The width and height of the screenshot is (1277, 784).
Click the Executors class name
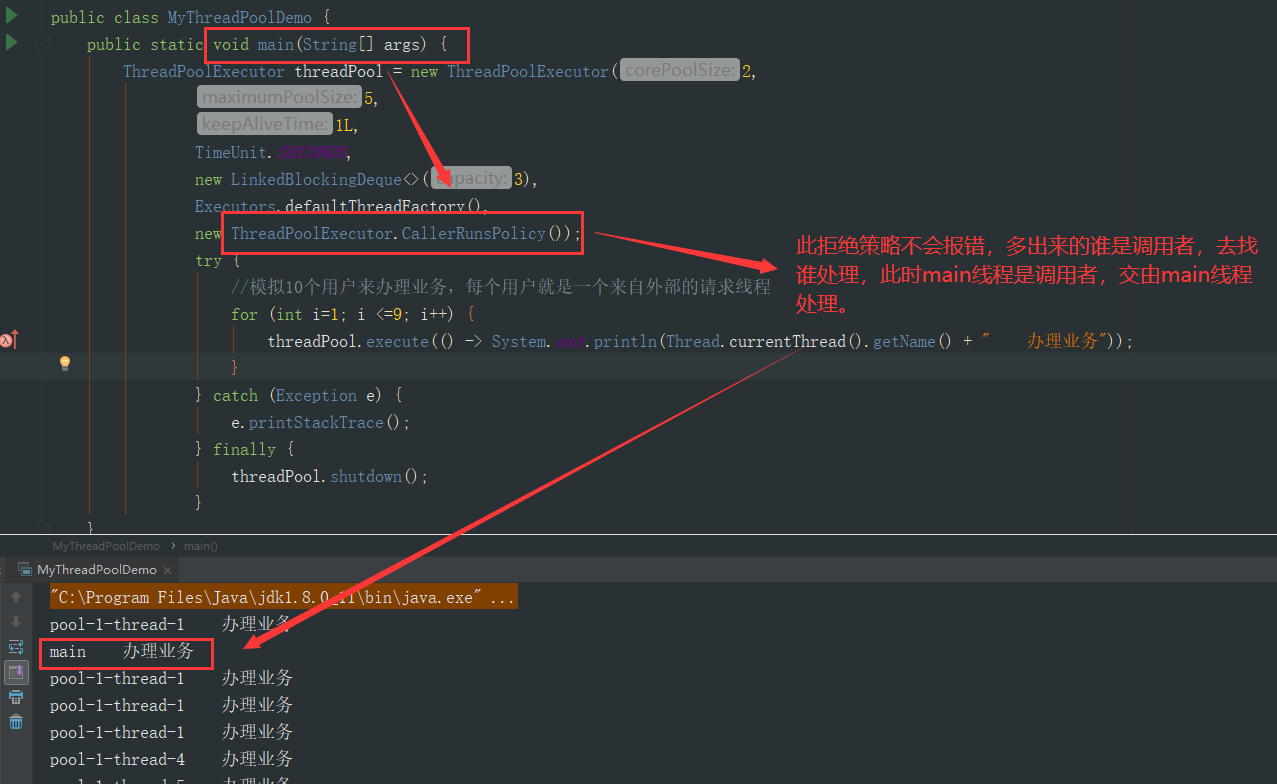click(x=235, y=206)
